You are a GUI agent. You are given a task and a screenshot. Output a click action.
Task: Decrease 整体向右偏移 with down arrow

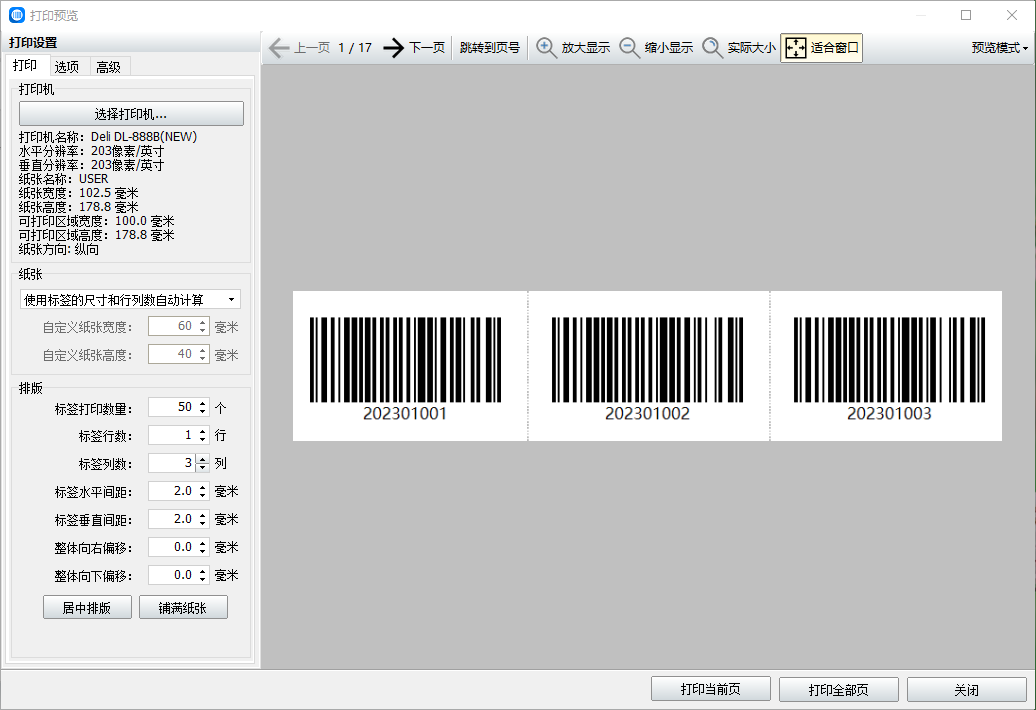(x=203, y=552)
